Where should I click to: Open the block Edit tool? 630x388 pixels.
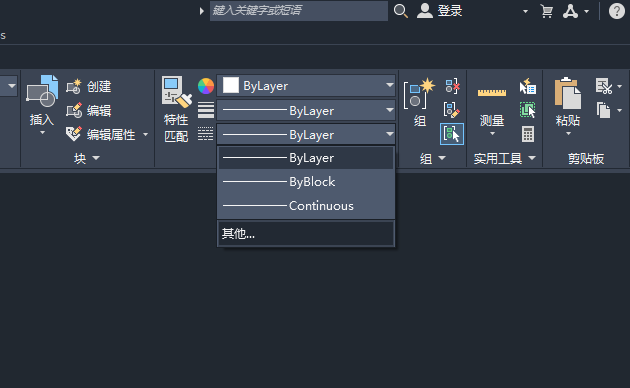[89, 110]
